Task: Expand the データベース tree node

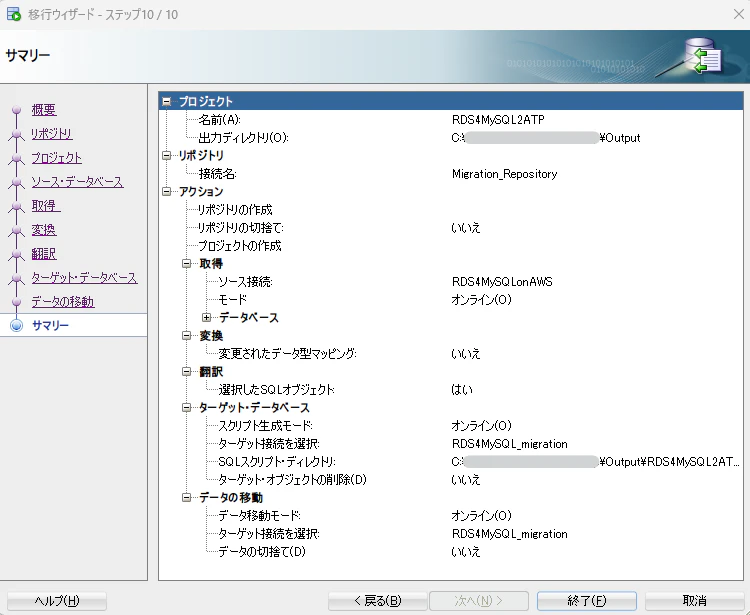Action: (x=206, y=318)
